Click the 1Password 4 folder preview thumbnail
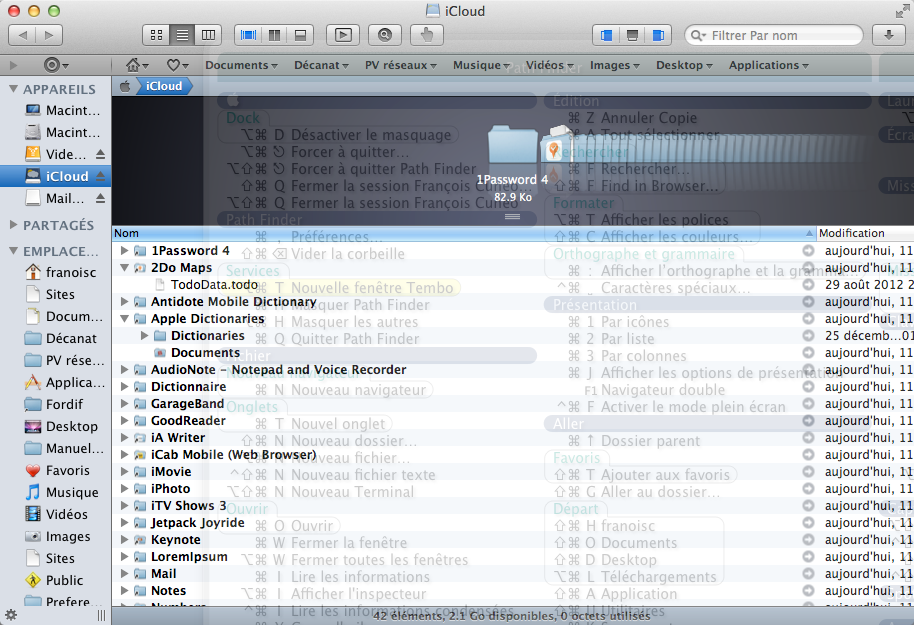 click(512, 144)
